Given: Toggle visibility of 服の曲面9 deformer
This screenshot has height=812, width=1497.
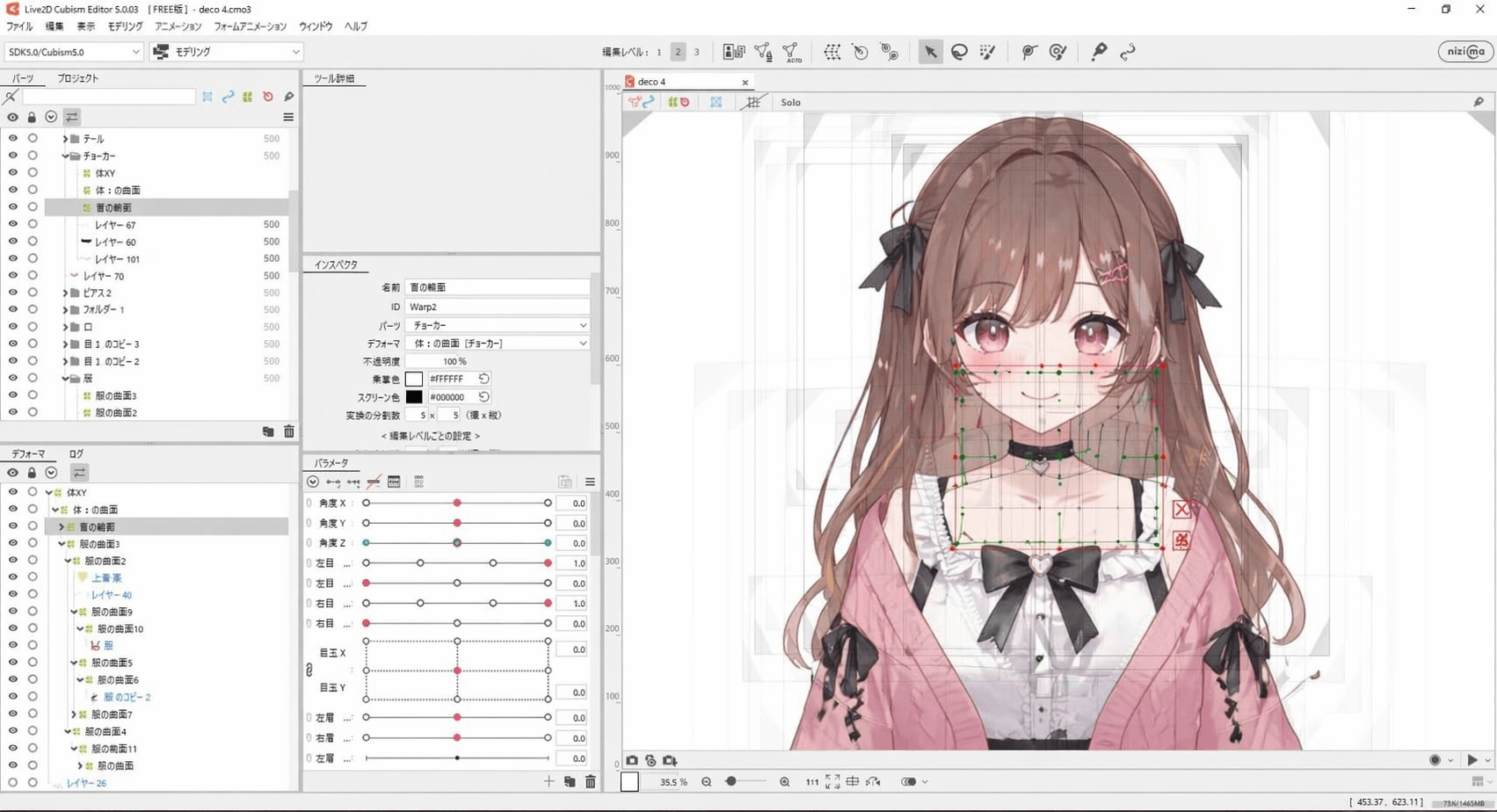Looking at the screenshot, I should 12,611.
